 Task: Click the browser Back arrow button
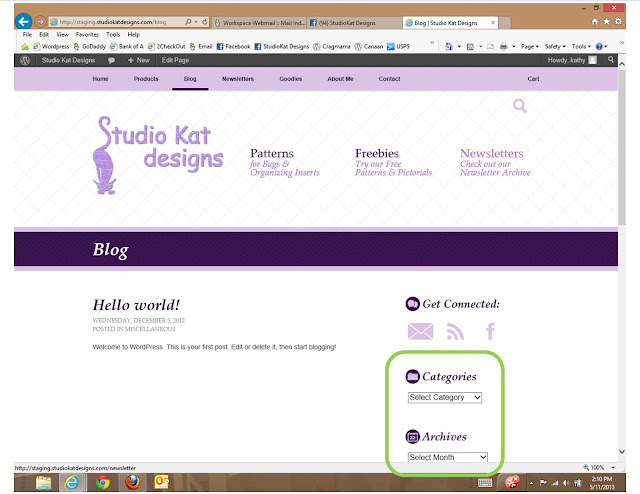click(24, 21)
